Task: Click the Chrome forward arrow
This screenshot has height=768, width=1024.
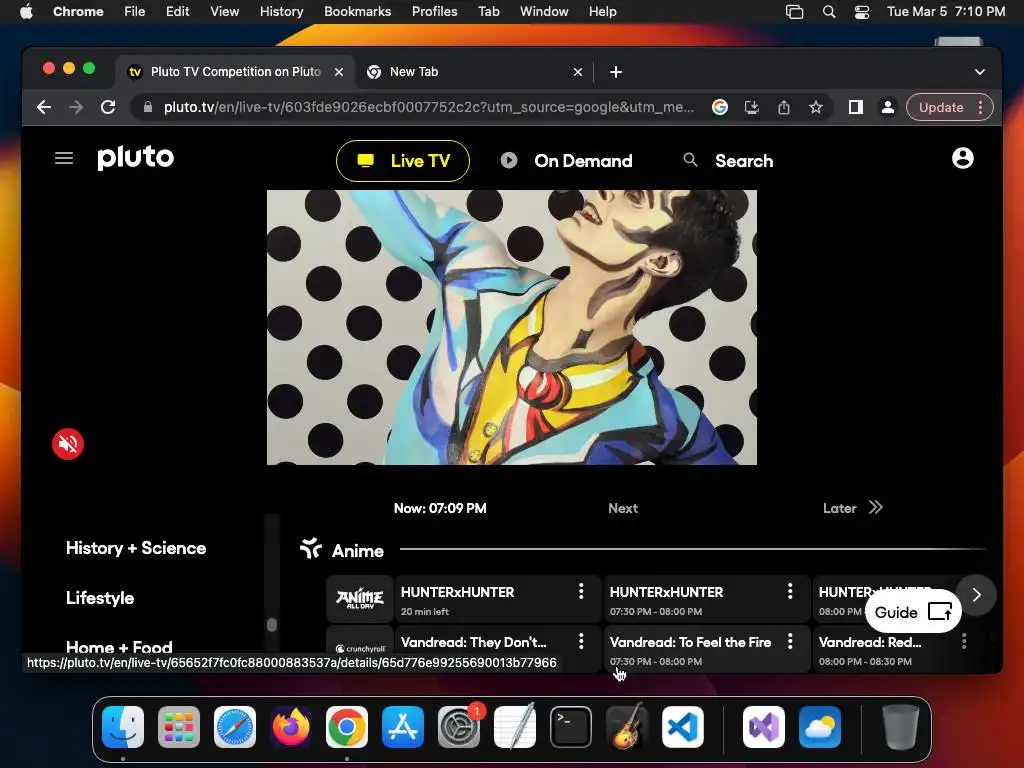Action: click(76, 107)
